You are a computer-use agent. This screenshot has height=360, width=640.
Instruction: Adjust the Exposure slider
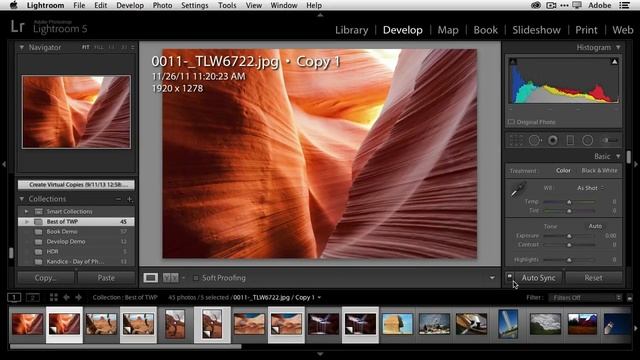[569, 236]
